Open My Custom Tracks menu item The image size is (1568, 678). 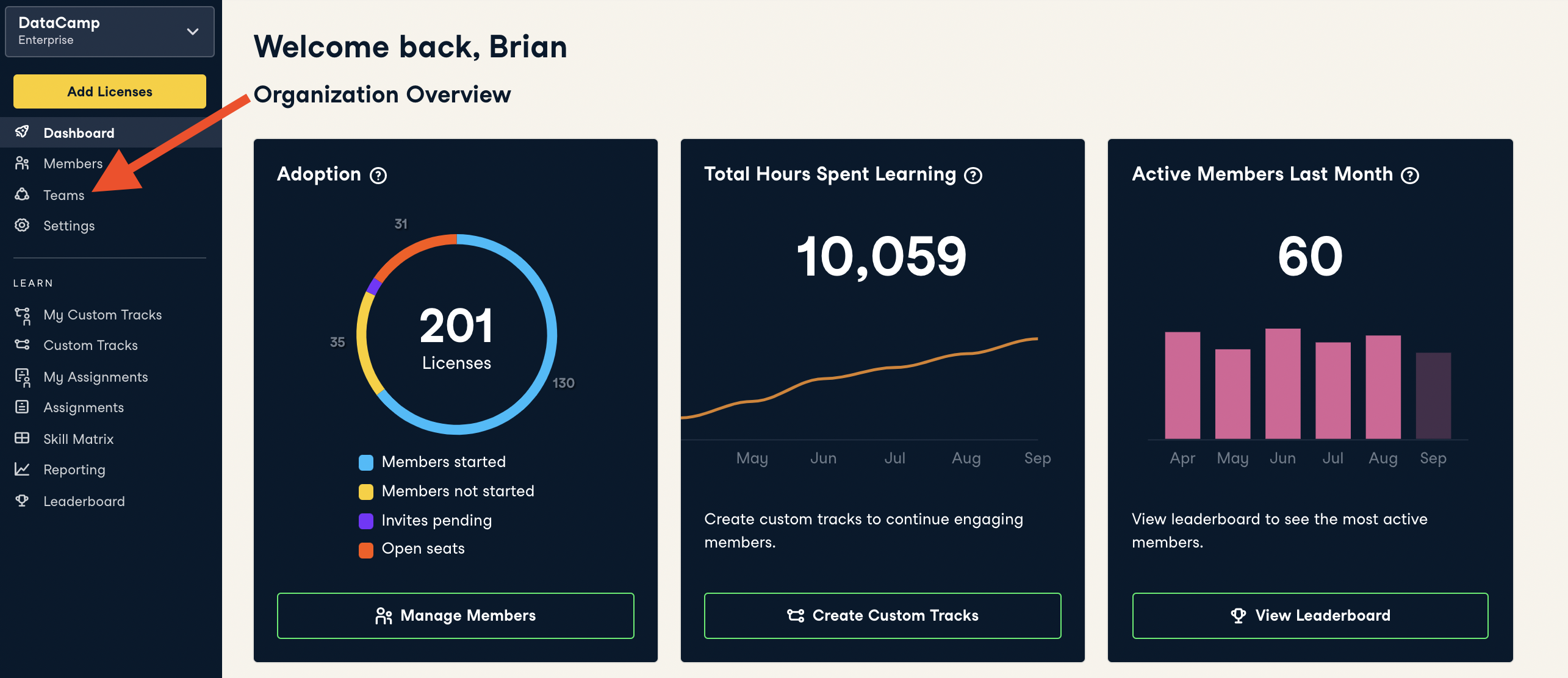pos(102,315)
